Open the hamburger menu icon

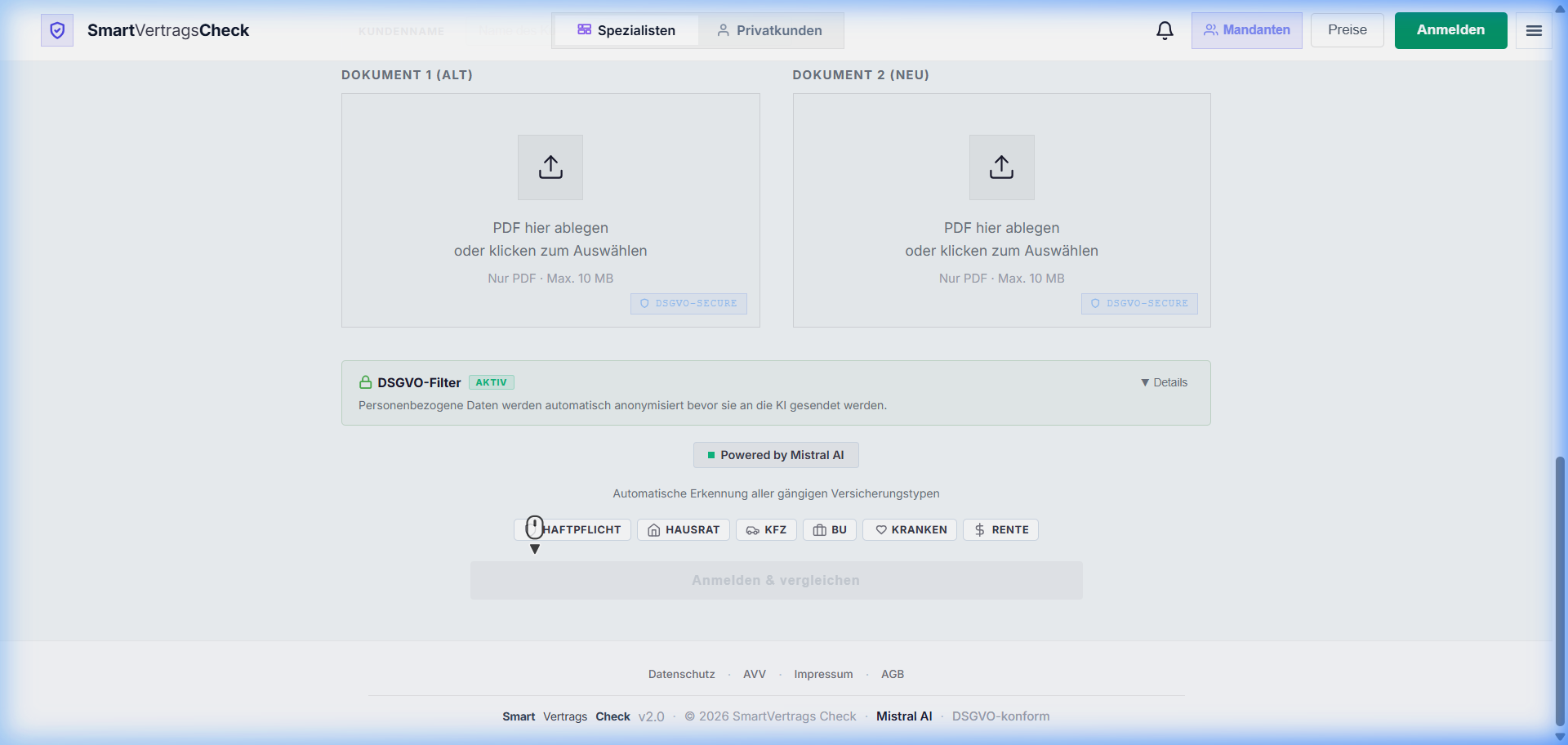pos(1534,29)
